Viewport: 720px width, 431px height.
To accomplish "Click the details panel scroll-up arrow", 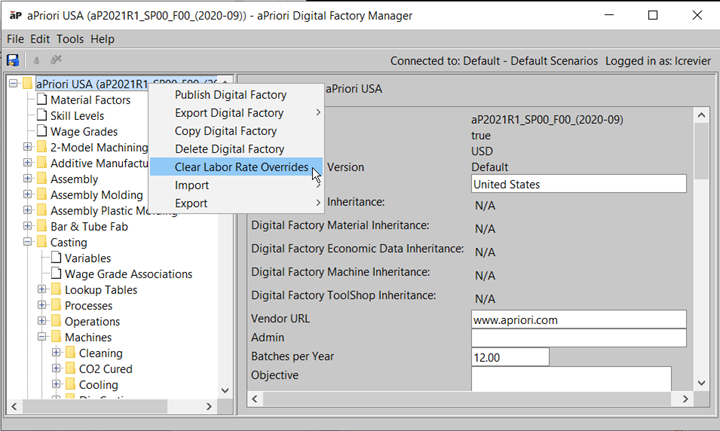I will pyautogui.click(x=701, y=115).
